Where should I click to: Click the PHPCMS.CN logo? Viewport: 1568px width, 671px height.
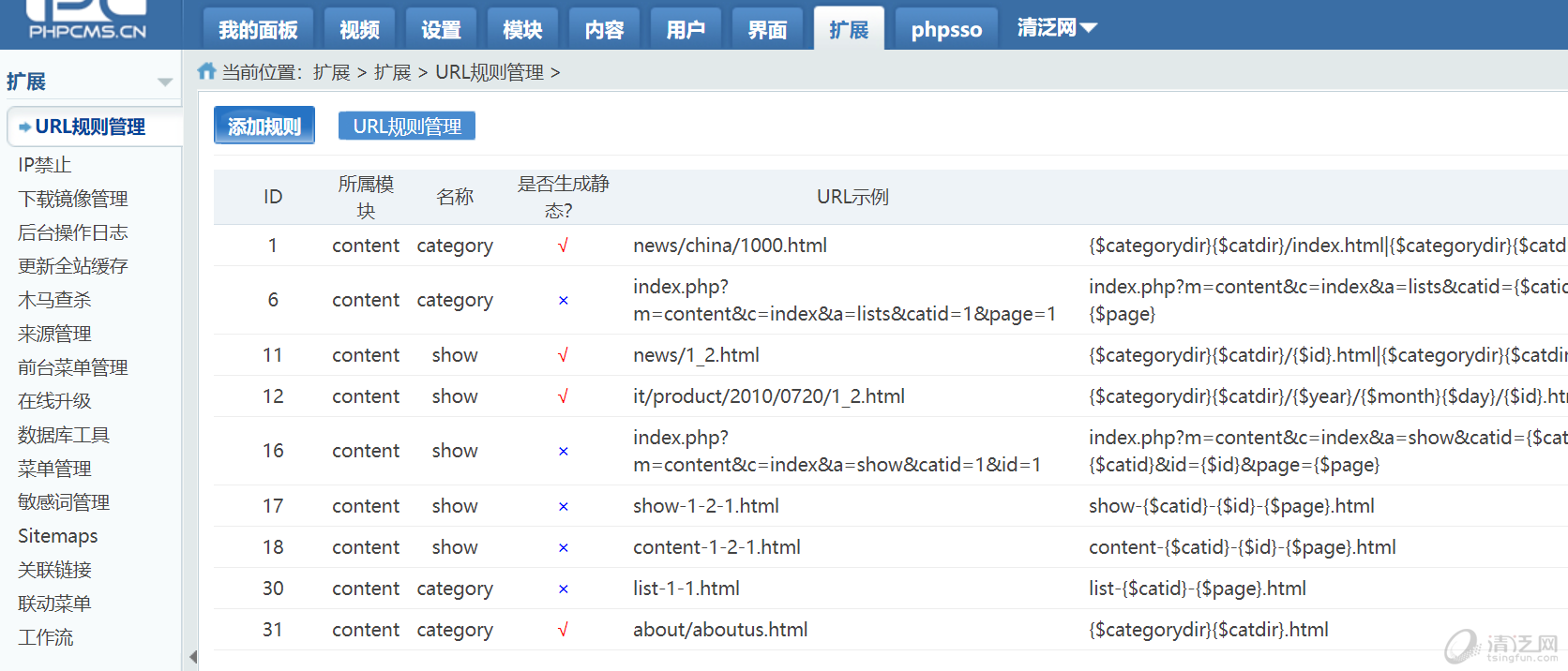[x=86, y=21]
